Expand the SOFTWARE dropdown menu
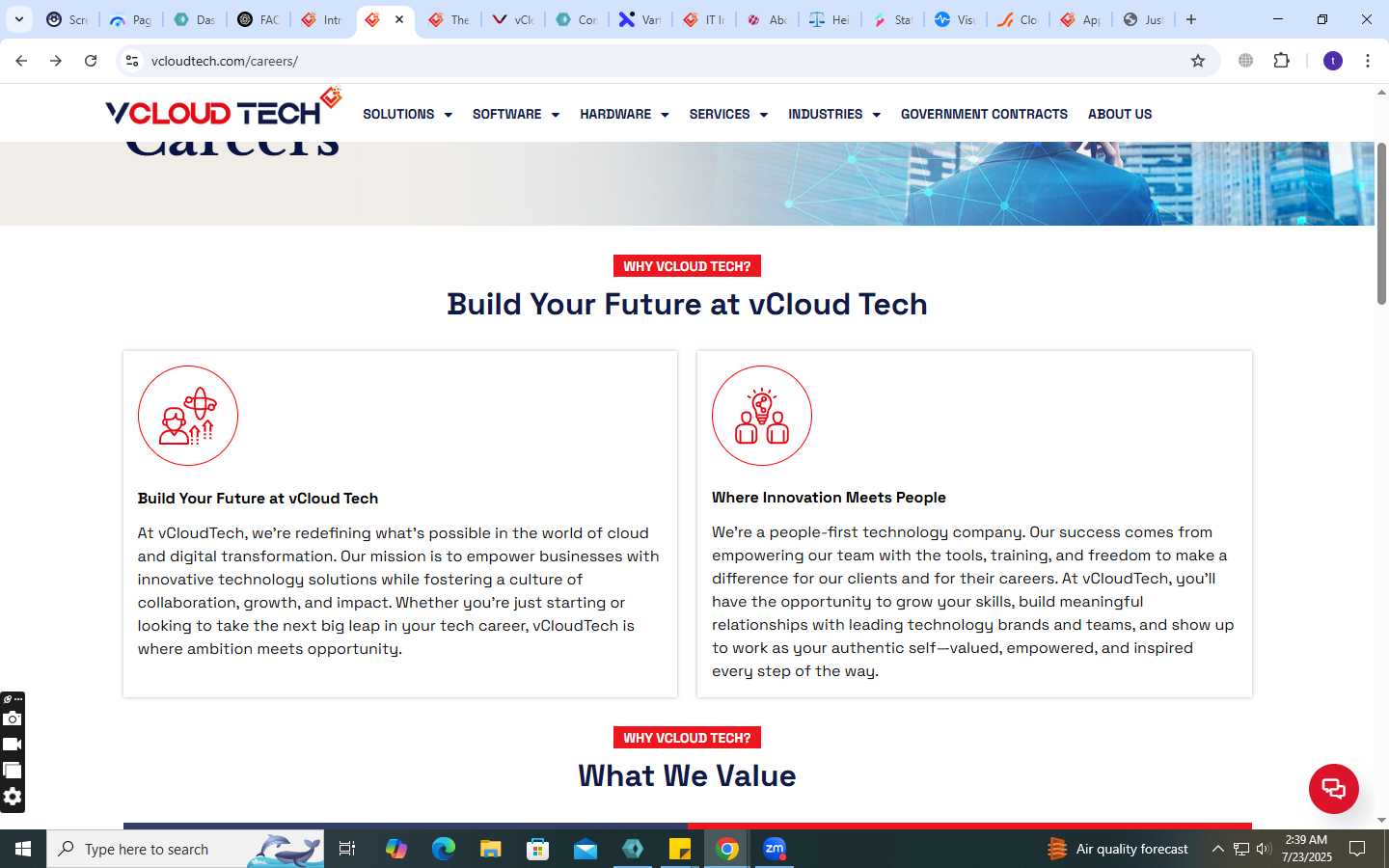 point(516,114)
